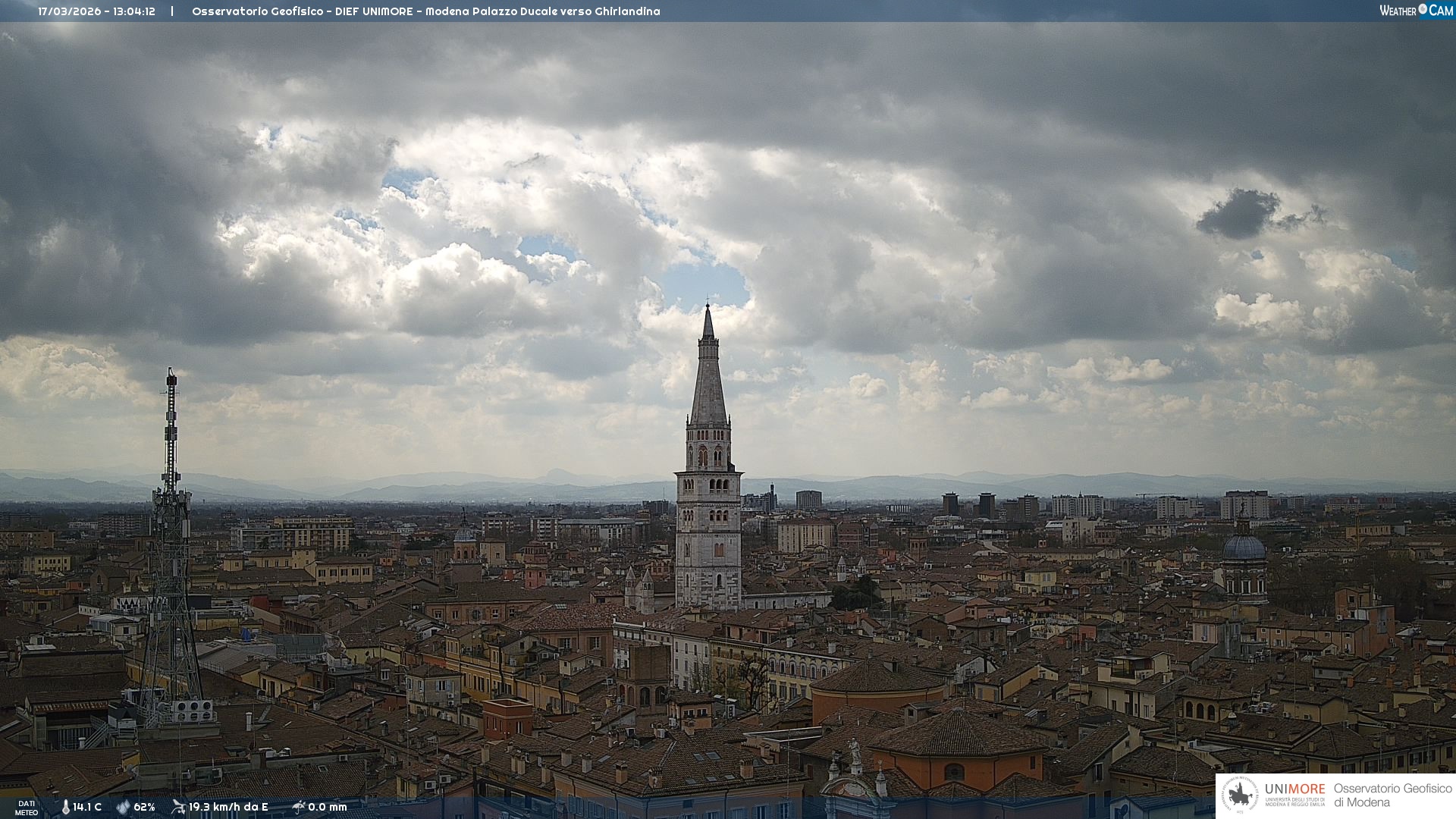
Task: Click the 0.0 mm rainfall value
Action: coord(328,807)
